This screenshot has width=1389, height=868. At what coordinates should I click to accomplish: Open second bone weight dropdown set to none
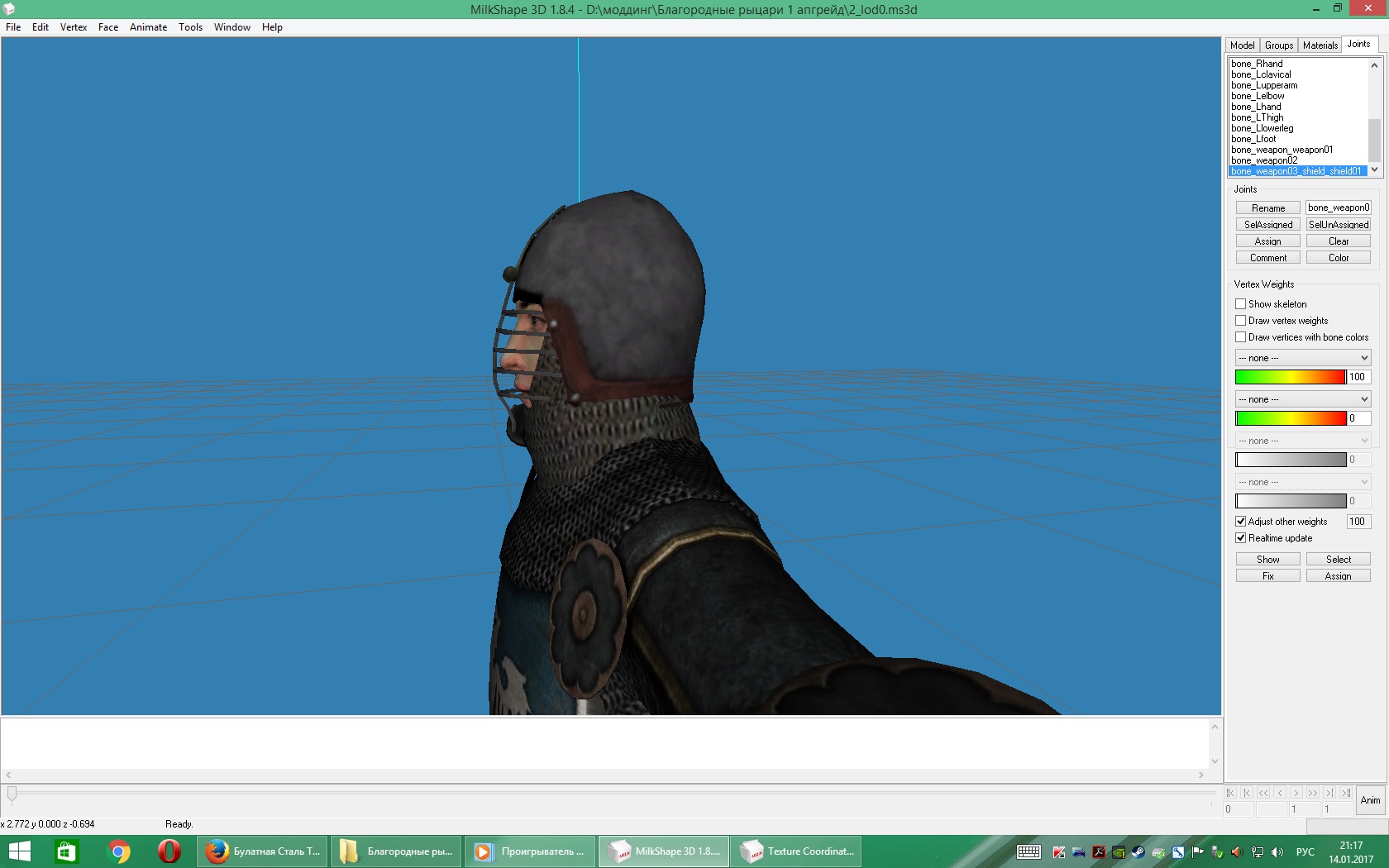point(1303,399)
